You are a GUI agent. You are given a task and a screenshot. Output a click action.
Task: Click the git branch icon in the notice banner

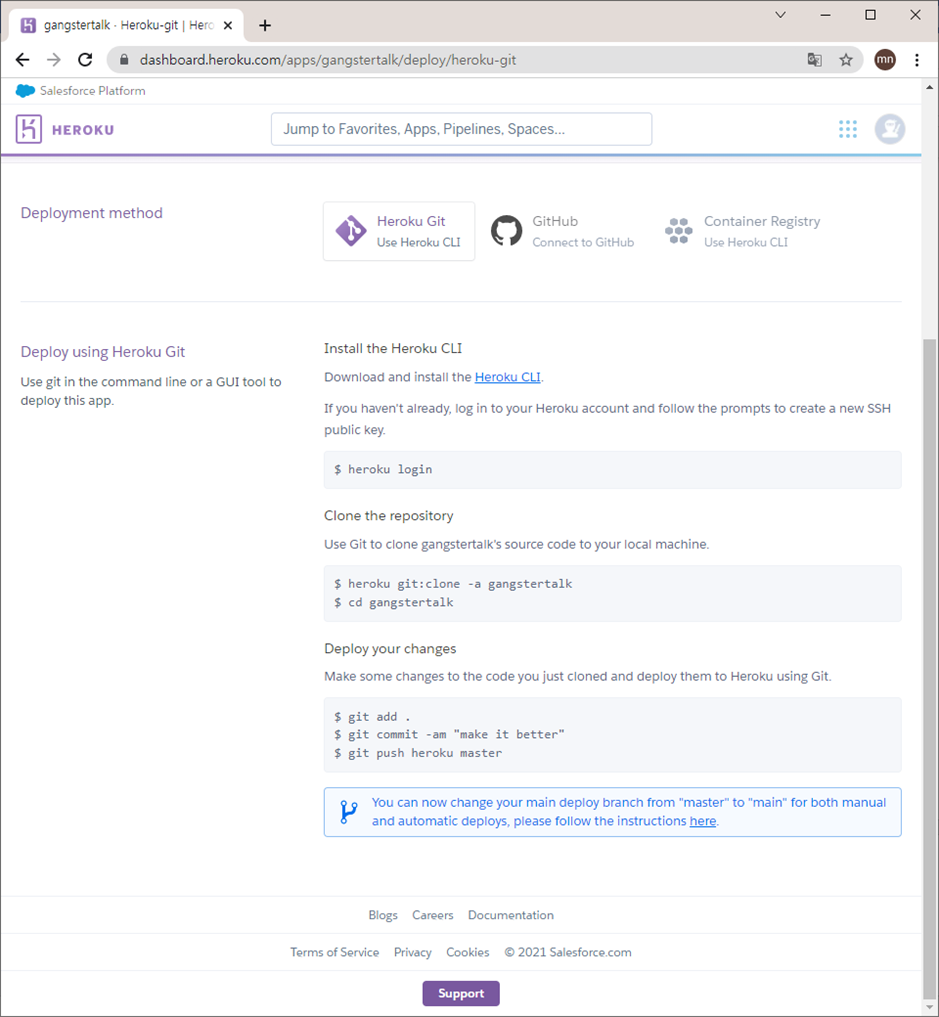click(x=349, y=811)
